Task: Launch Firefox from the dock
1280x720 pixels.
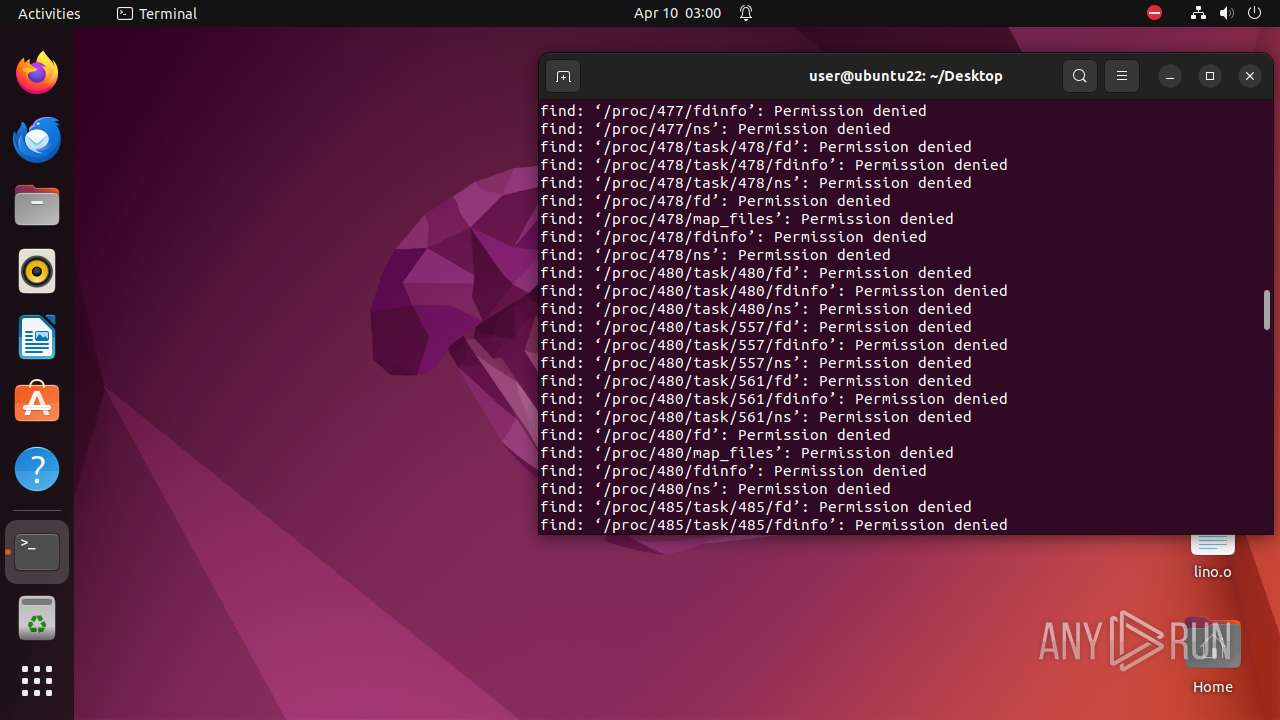Action: click(x=37, y=73)
